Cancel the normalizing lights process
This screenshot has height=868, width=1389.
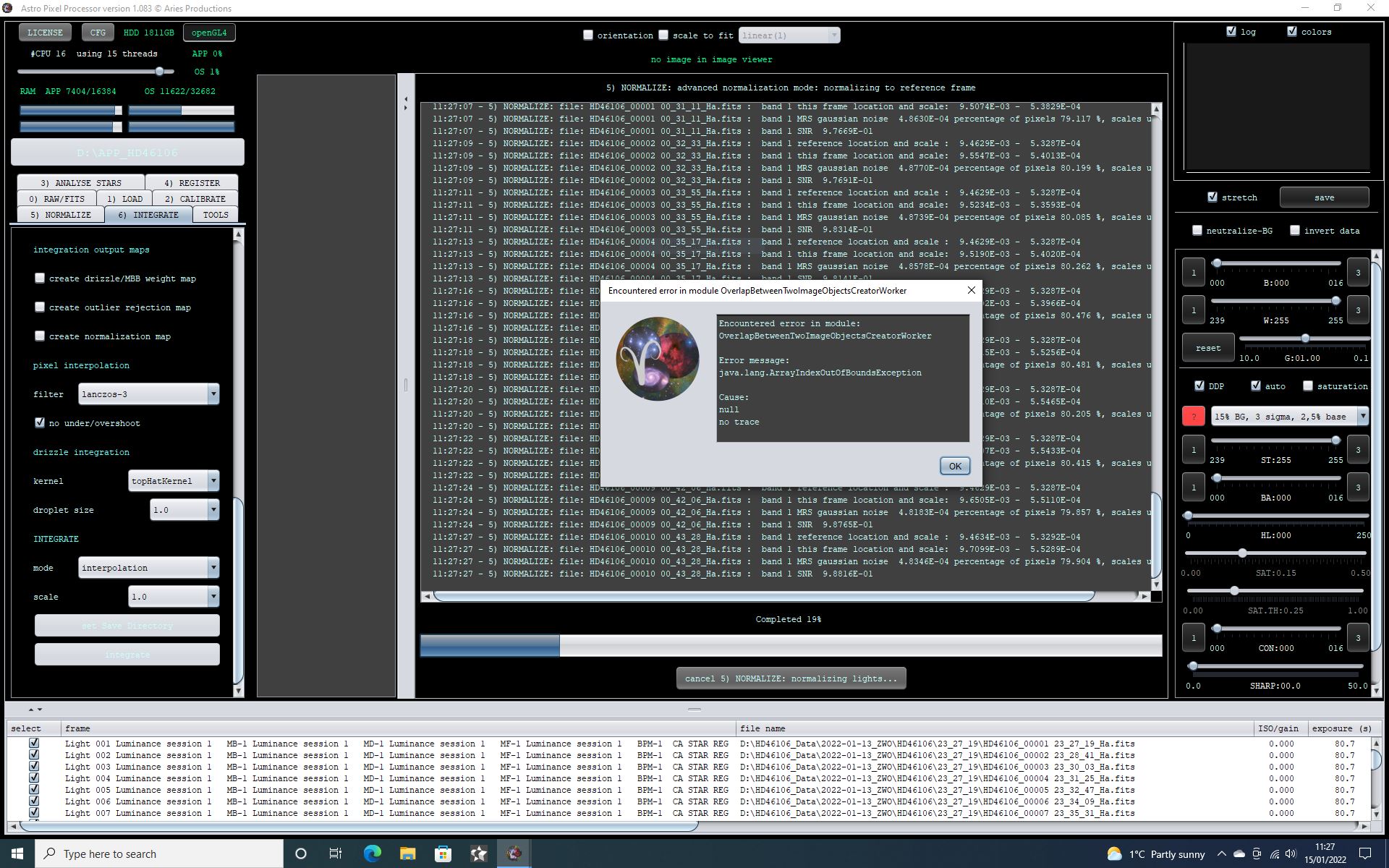click(x=791, y=678)
